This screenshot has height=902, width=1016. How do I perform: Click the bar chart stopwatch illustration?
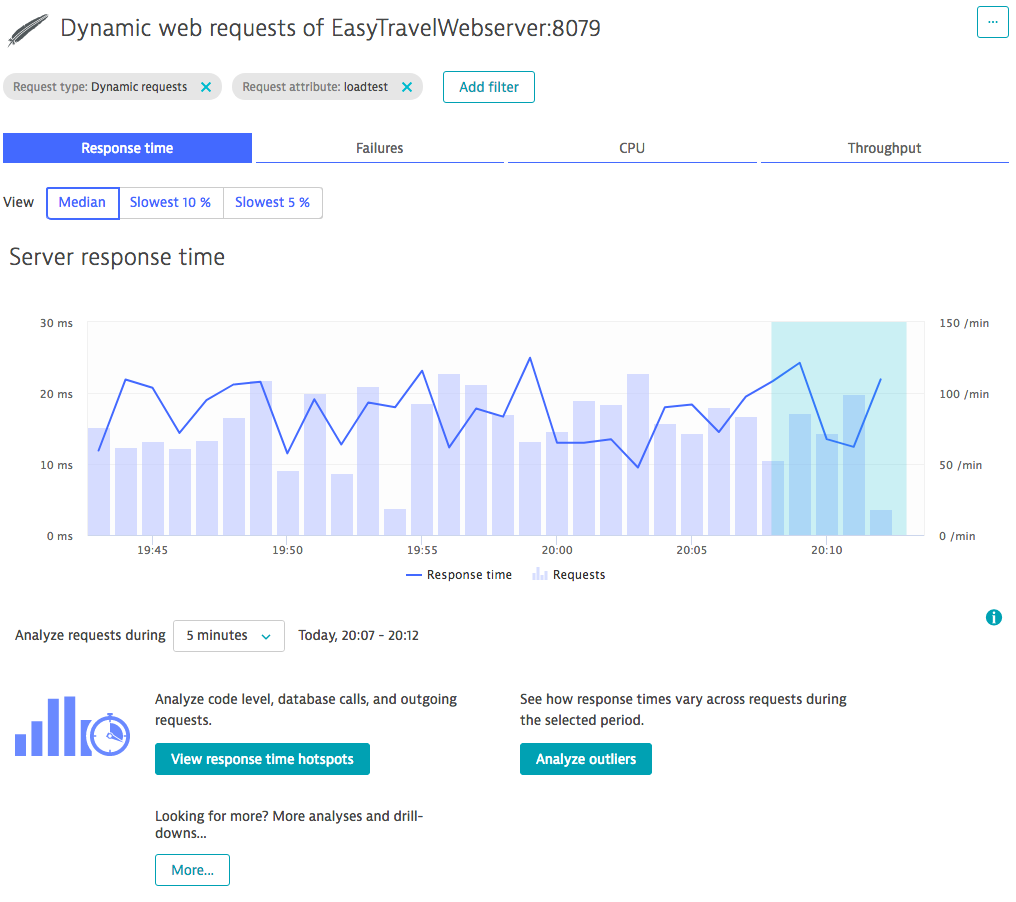tap(72, 727)
